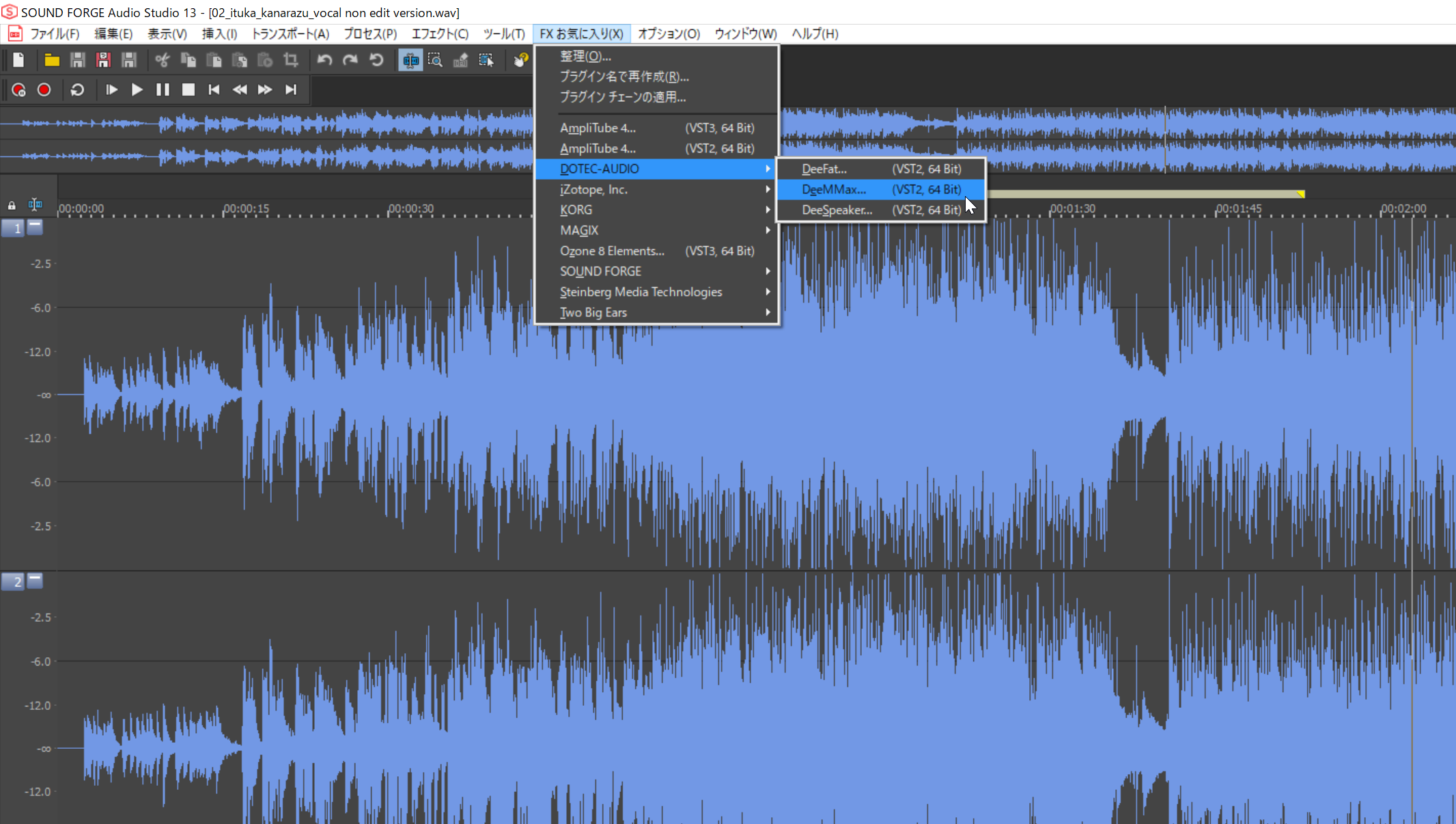1456x824 pixels.
Task: Toggle channel 1 selection button
Action: tap(13, 228)
